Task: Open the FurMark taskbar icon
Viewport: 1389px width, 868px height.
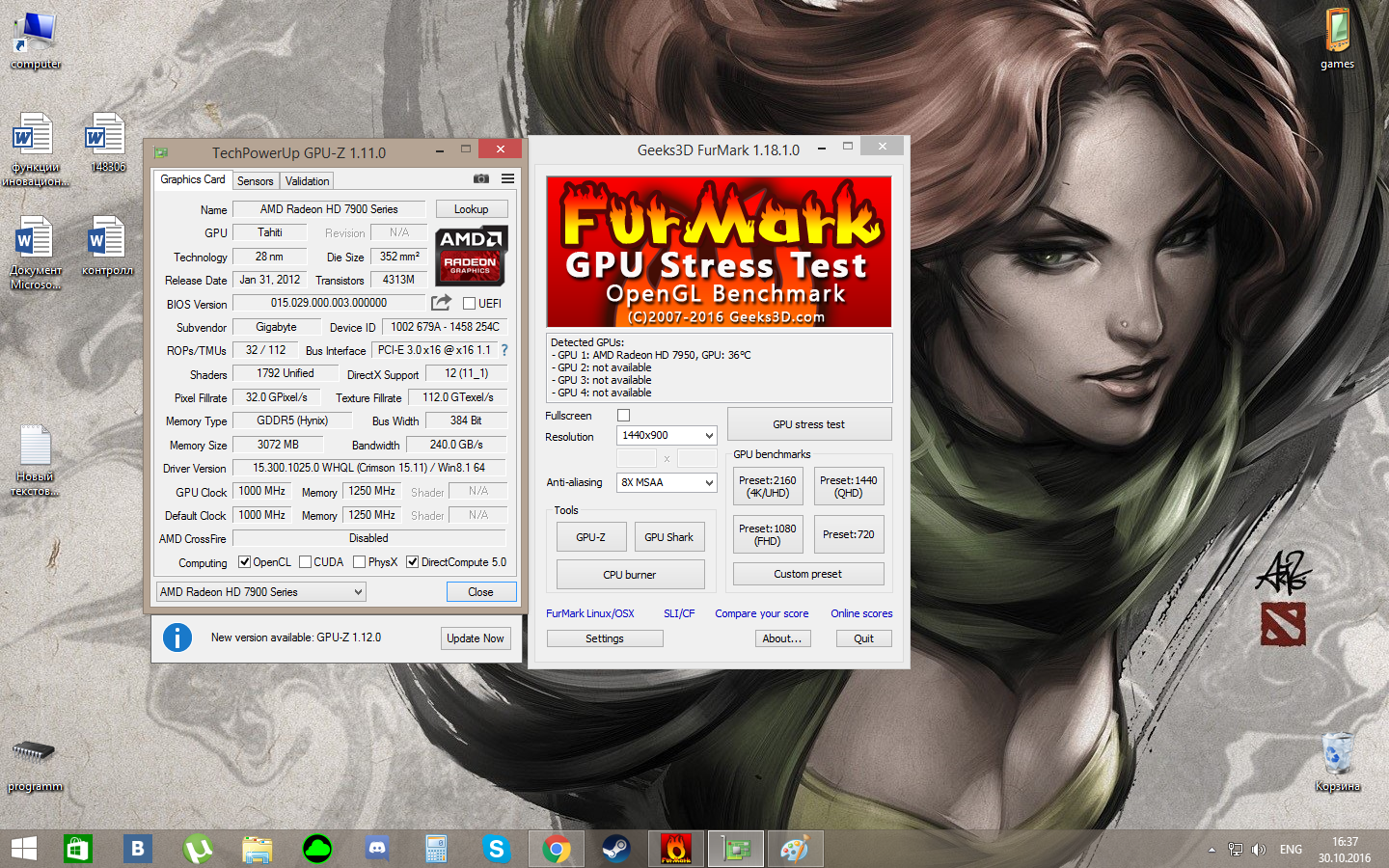Action: click(675, 849)
